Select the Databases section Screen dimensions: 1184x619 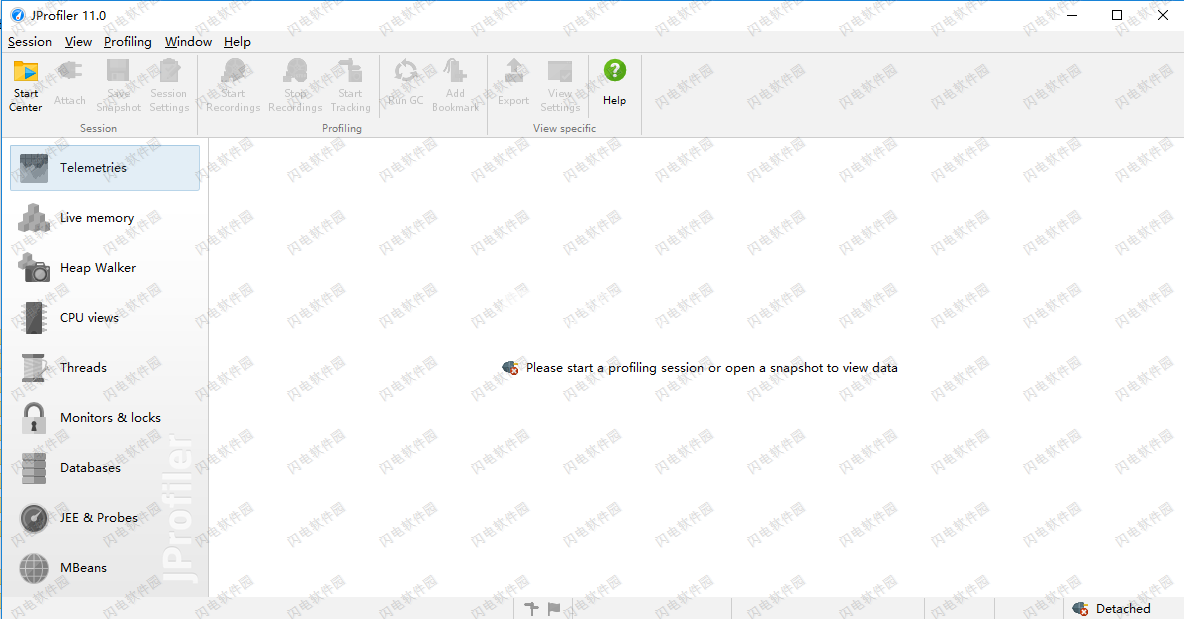(x=105, y=467)
